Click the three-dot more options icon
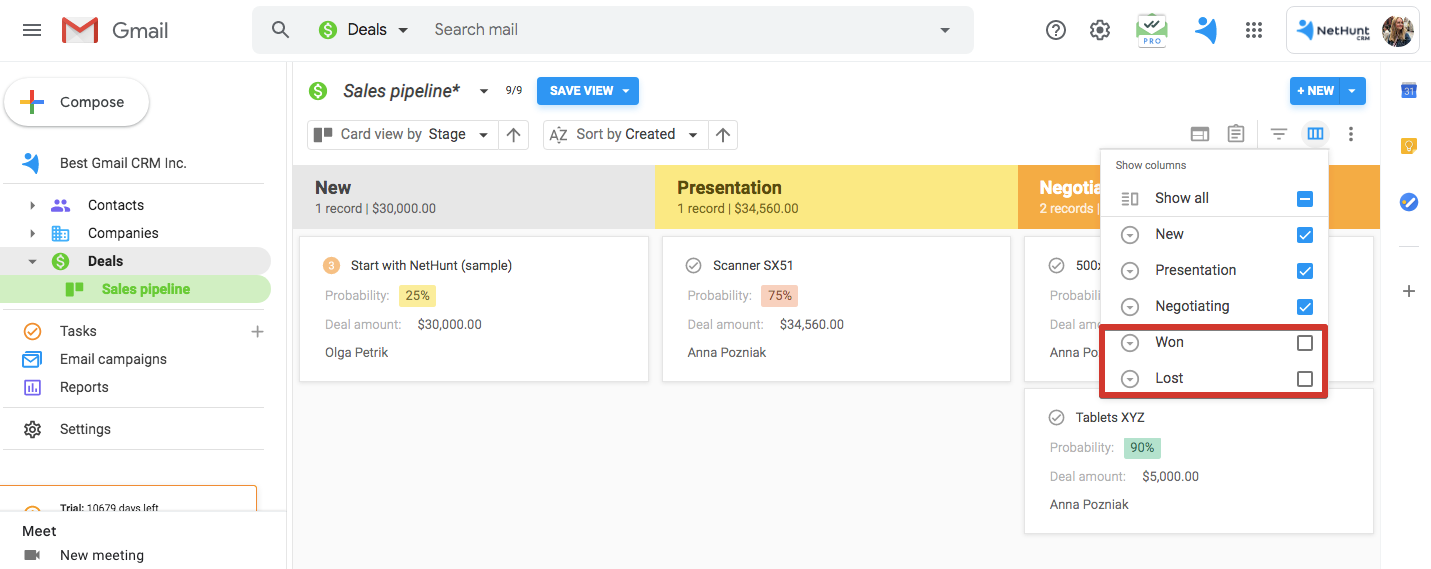 1351,134
